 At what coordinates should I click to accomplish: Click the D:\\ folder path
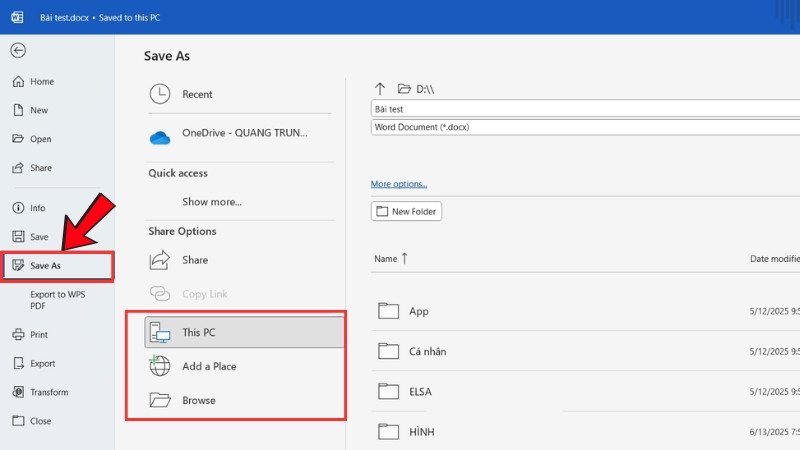click(x=425, y=89)
